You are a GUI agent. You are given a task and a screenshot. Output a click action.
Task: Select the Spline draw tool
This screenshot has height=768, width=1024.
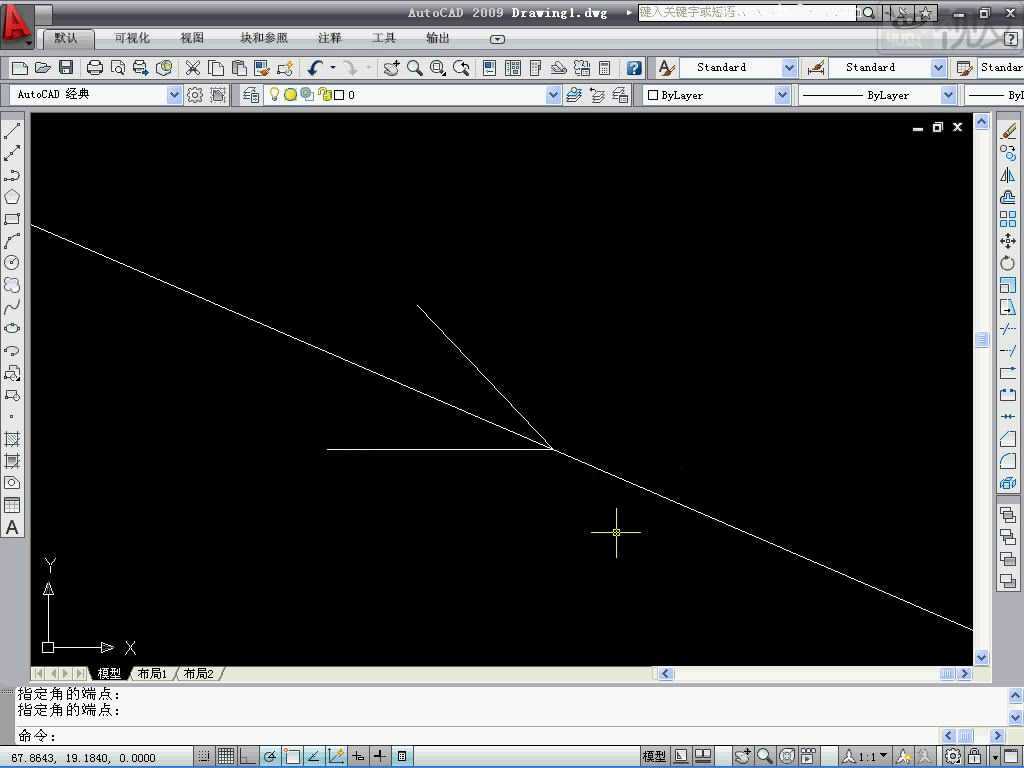12,306
